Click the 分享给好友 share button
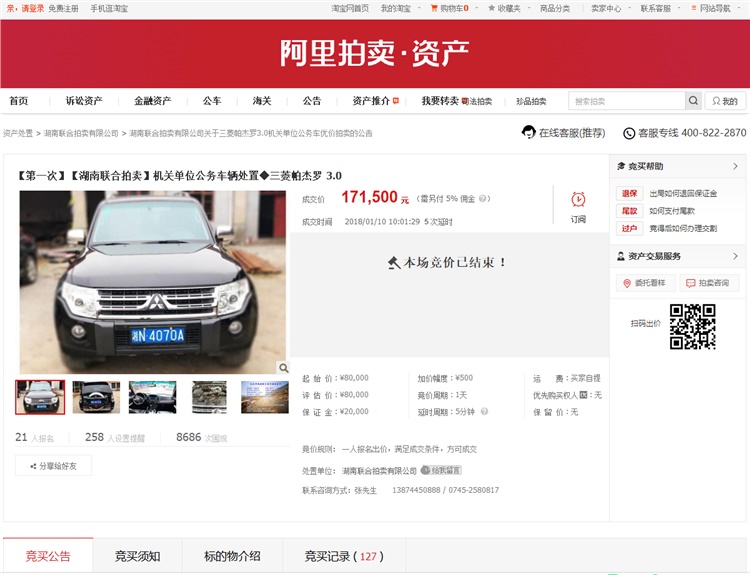Image resolution: width=750 pixels, height=575 pixels. (x=53, y=466)
